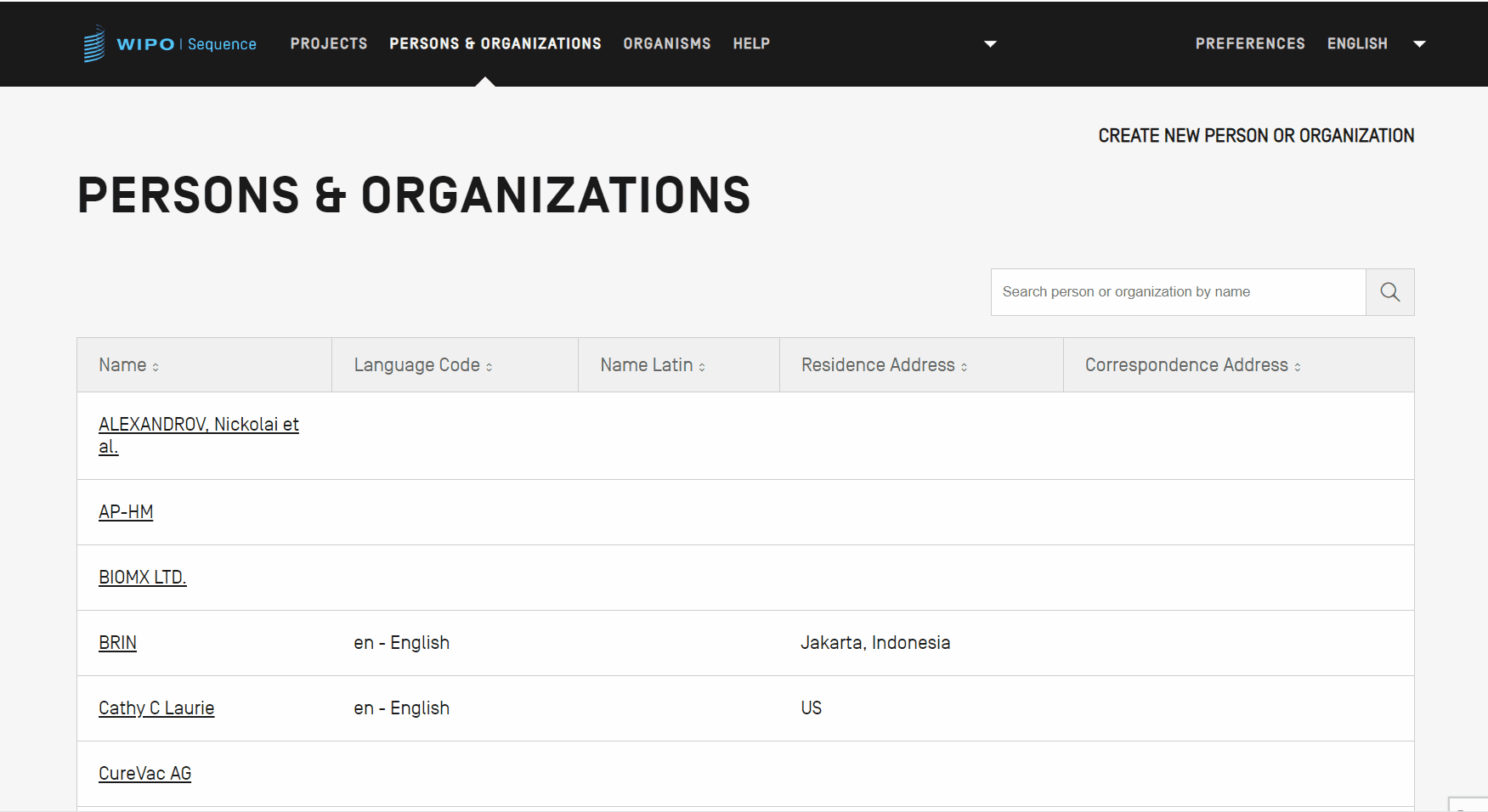Click the magnifying glass search icon
This screenshot has width=1488, height=812.
click(1389, 292)
